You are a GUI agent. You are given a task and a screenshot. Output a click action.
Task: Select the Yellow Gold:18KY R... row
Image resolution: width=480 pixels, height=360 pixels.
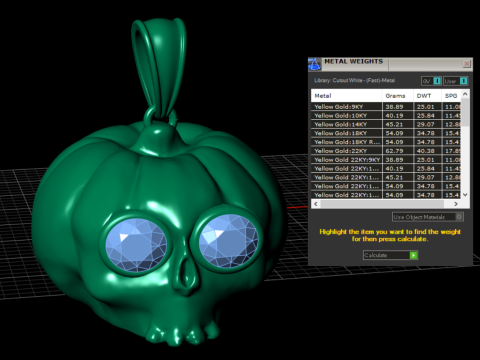tap(387, 142)
